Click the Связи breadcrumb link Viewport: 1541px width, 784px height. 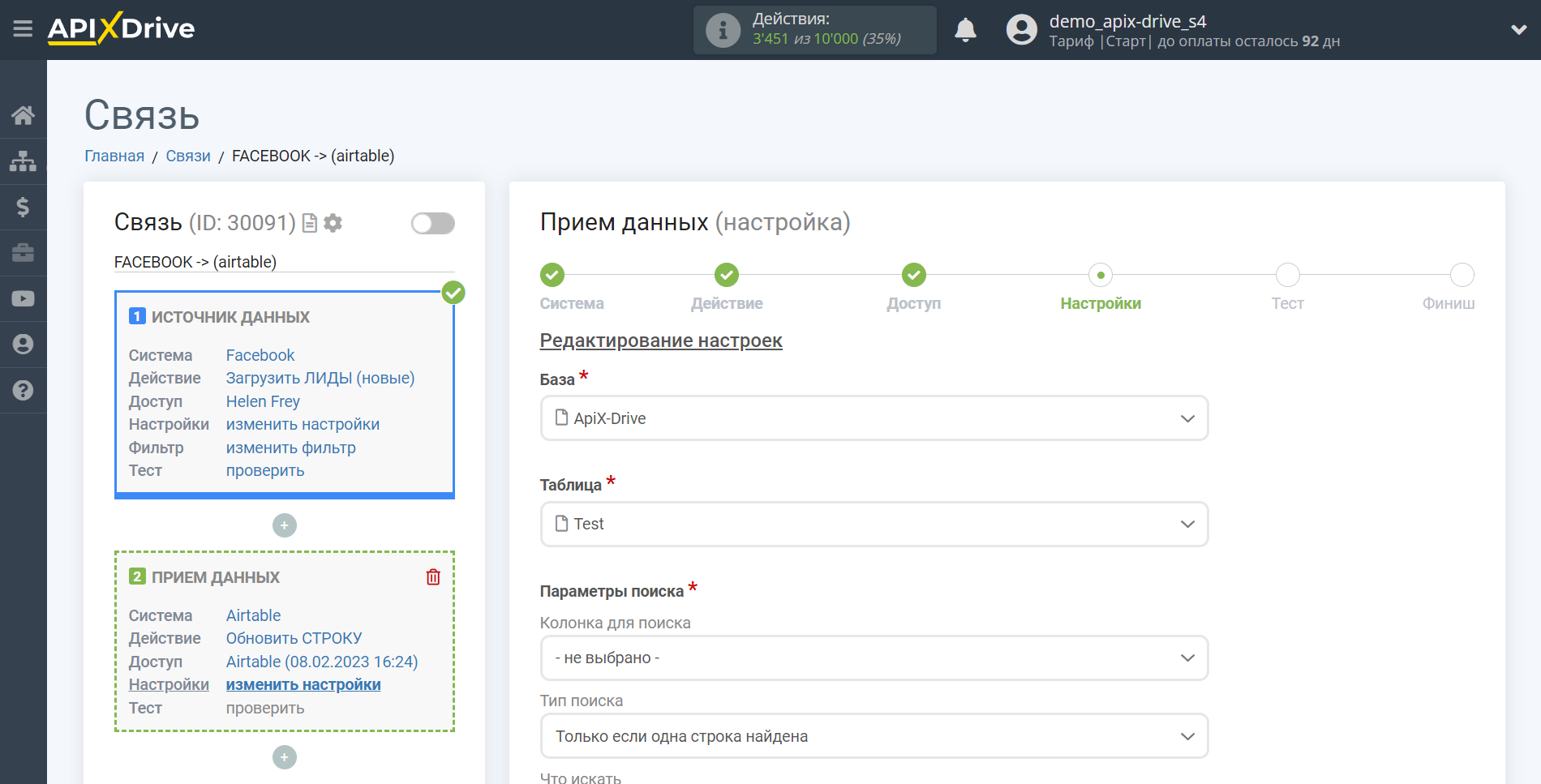pos(188,156)
